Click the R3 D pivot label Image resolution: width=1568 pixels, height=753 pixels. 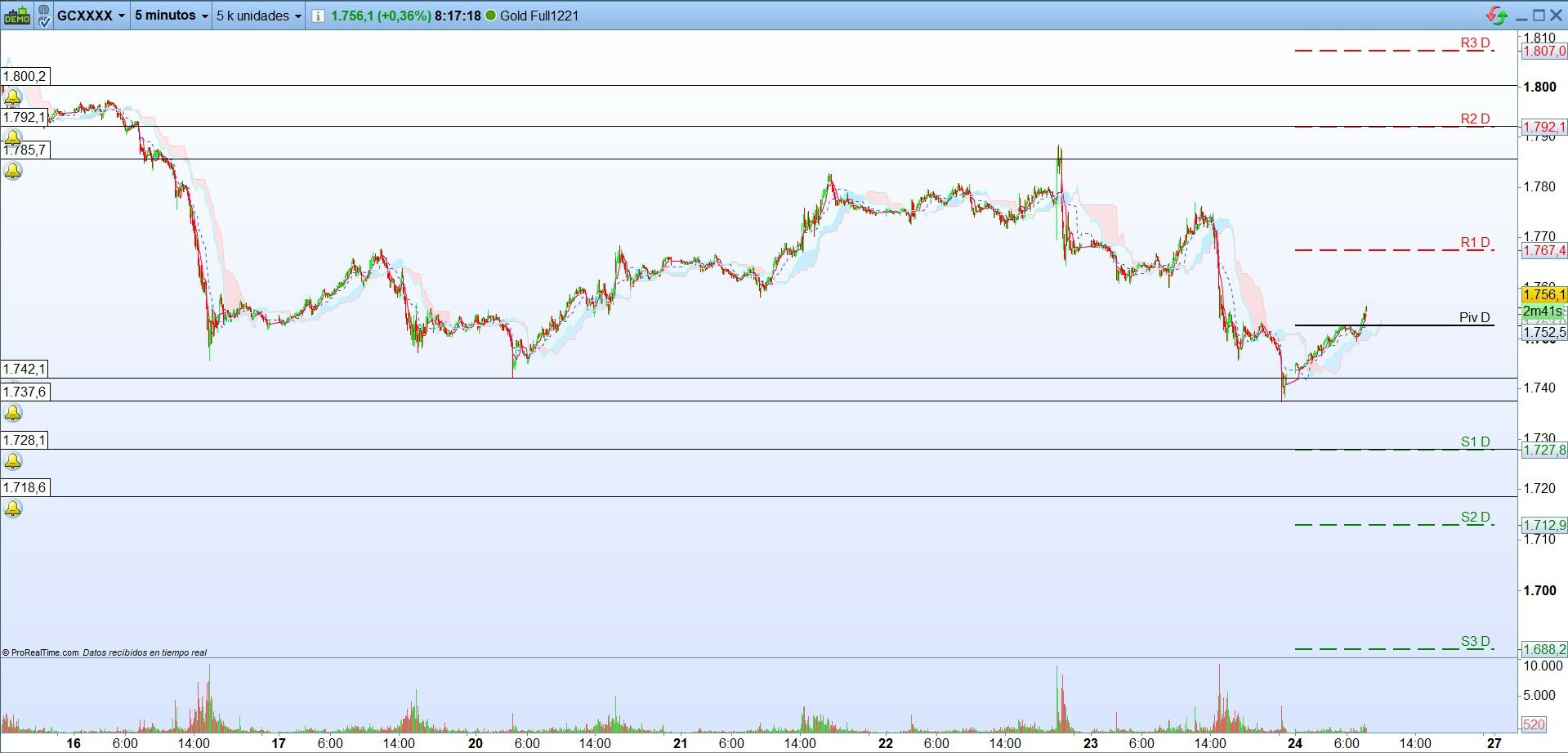point(1475,43)
